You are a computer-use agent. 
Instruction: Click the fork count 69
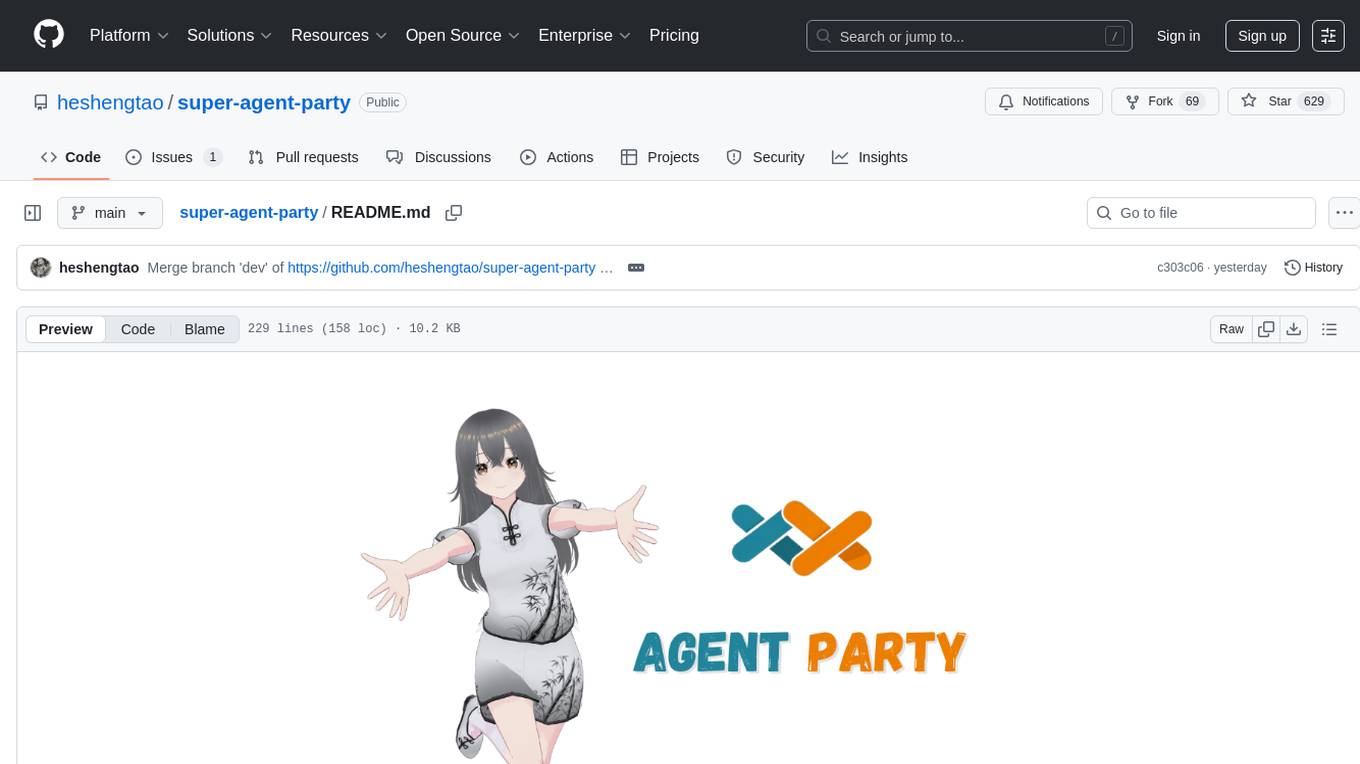[x=1192, y=102]
